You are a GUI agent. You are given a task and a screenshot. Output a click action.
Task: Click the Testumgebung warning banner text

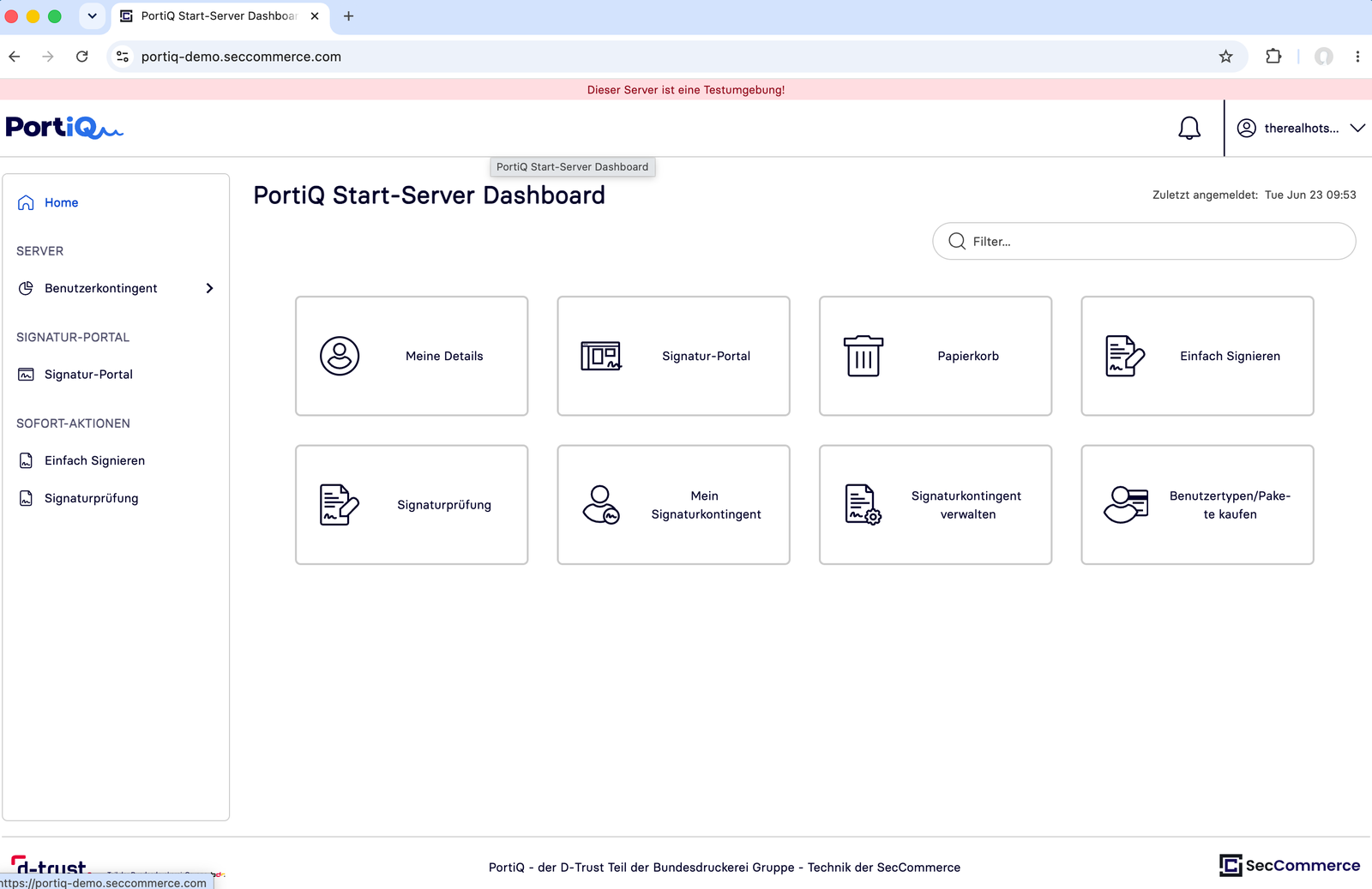[686, 90]
